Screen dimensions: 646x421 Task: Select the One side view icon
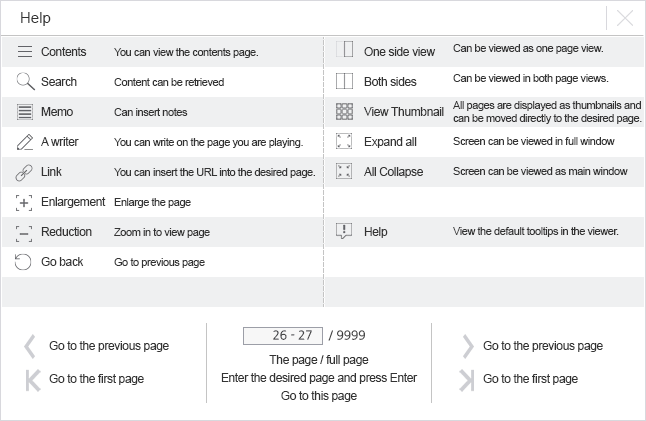[345, 50]
